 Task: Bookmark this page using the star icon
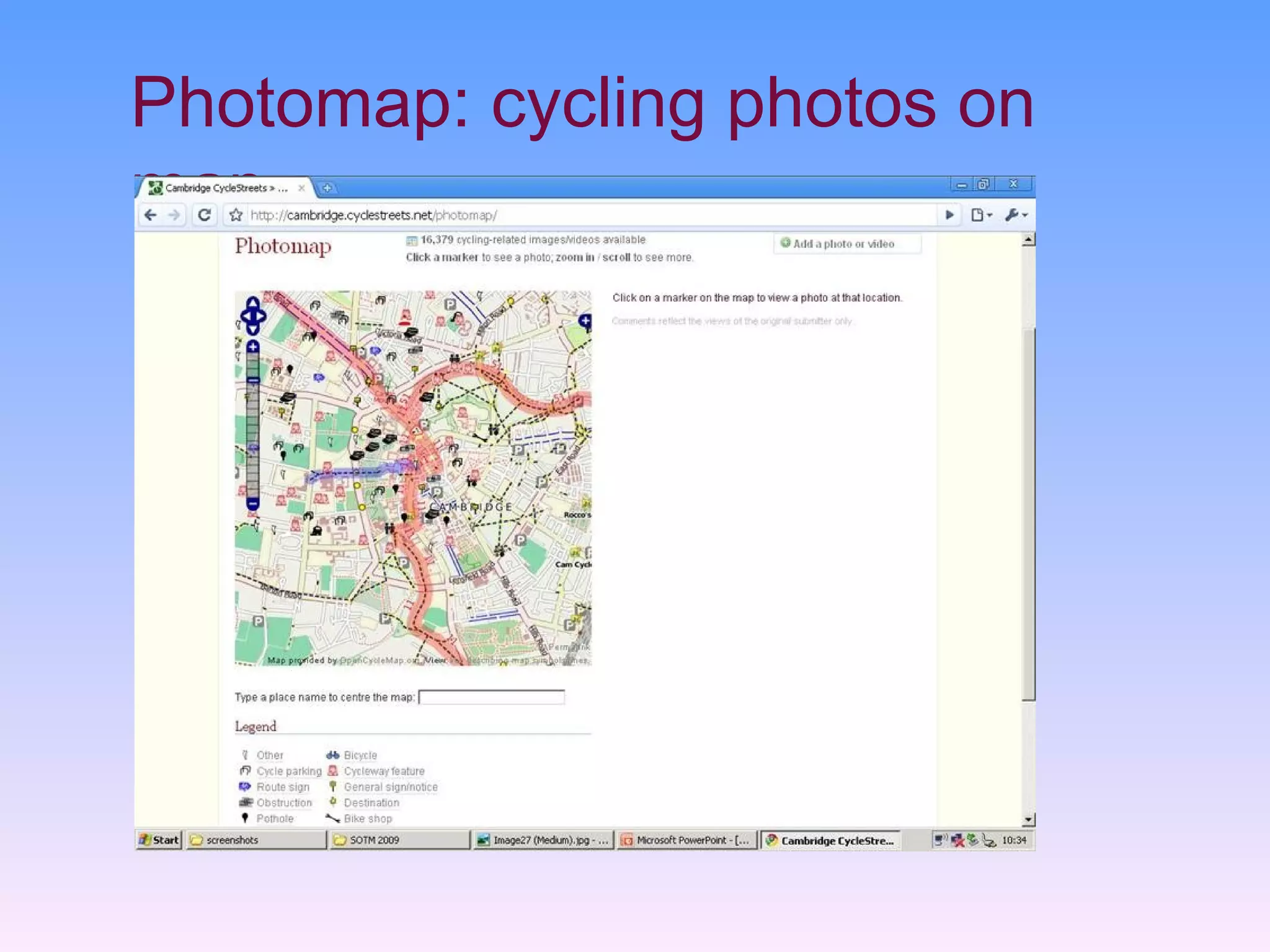click(x=236, y=215)
